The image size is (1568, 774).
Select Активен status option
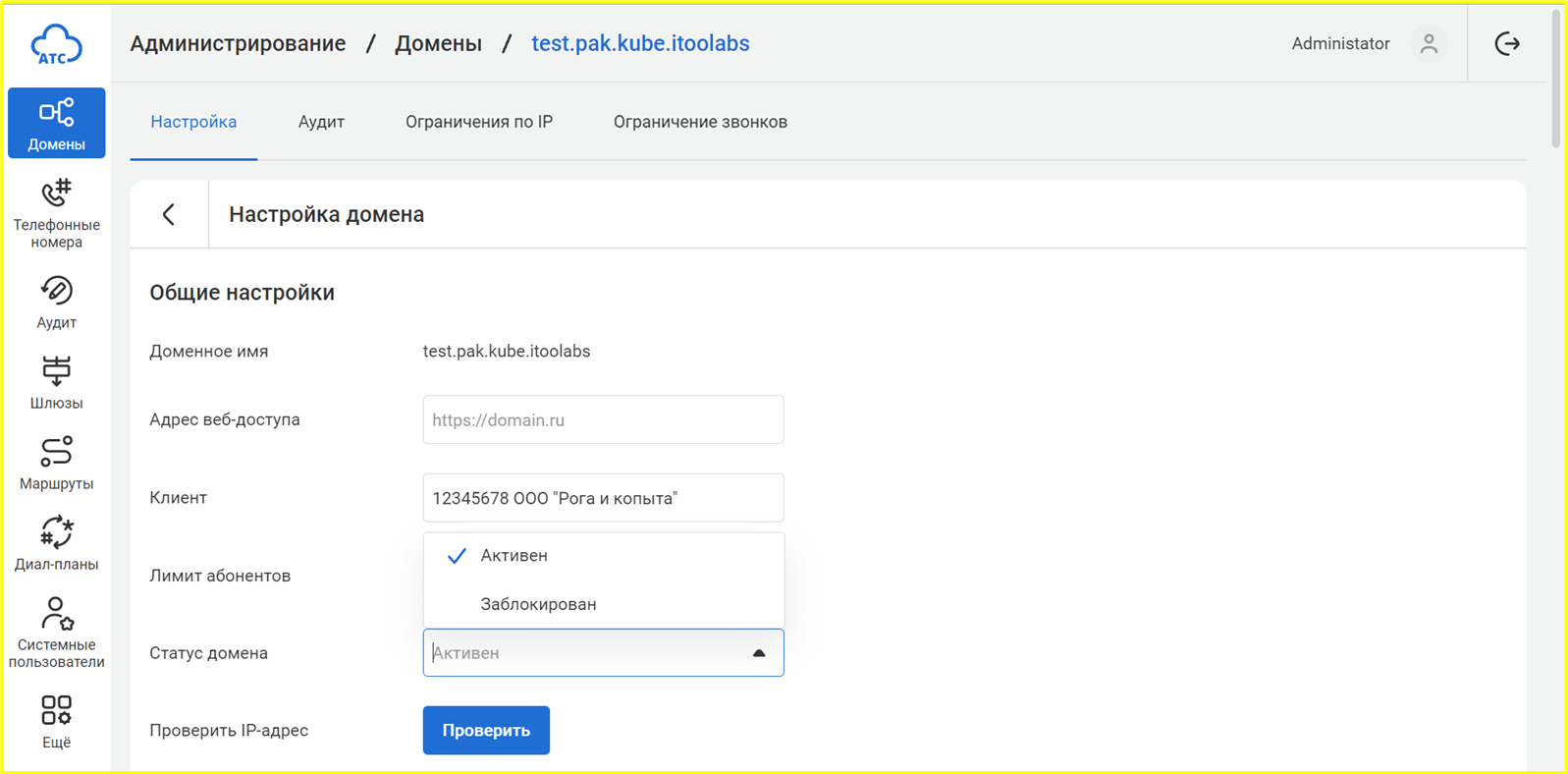tap(514, 556)
